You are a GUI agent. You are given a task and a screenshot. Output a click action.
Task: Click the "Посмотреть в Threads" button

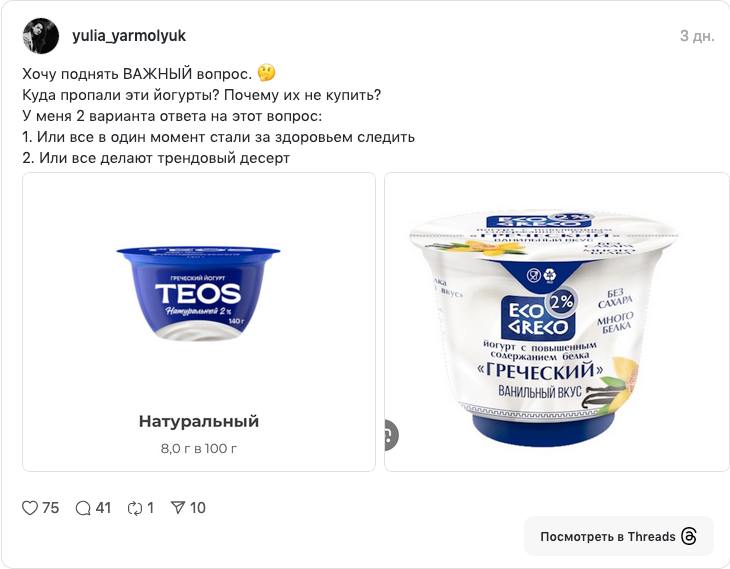coord(619,536)
